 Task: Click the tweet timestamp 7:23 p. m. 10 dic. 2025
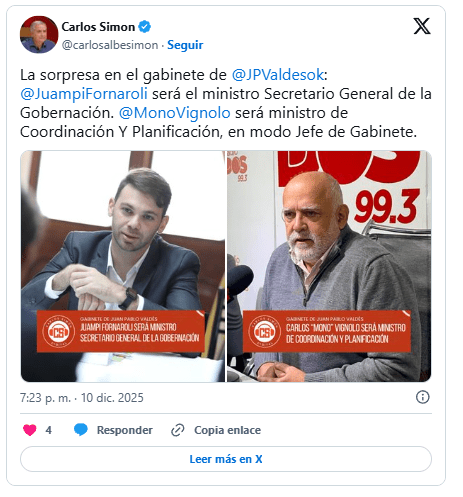[x=82, y=398]
